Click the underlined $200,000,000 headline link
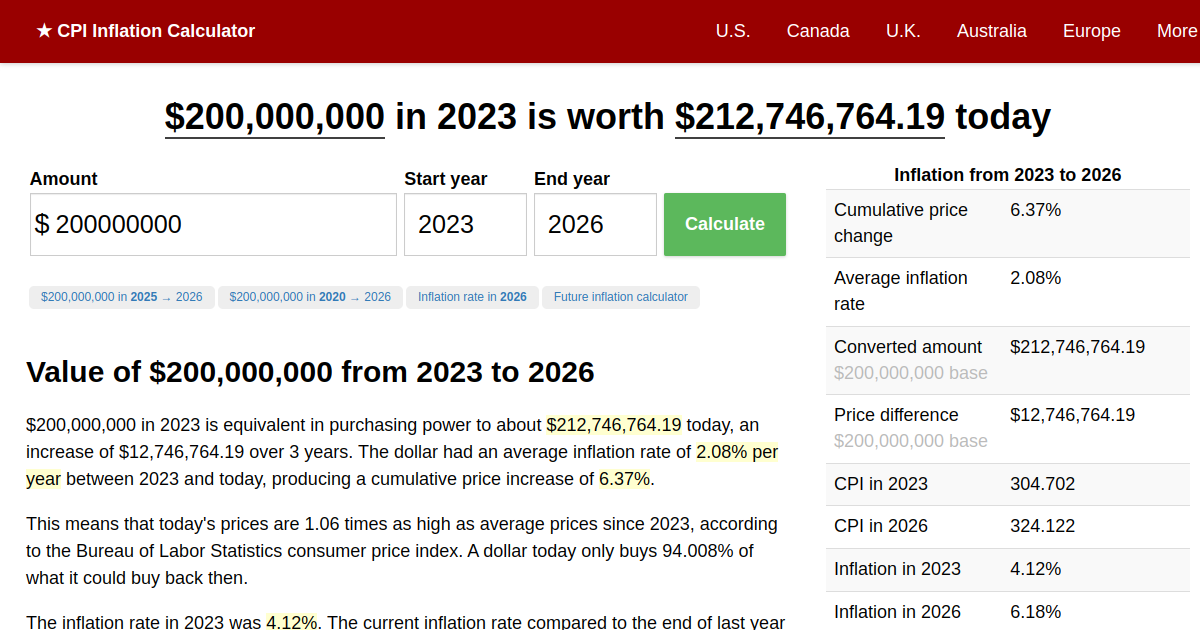The image size is (1200, 630). point(274,117)
